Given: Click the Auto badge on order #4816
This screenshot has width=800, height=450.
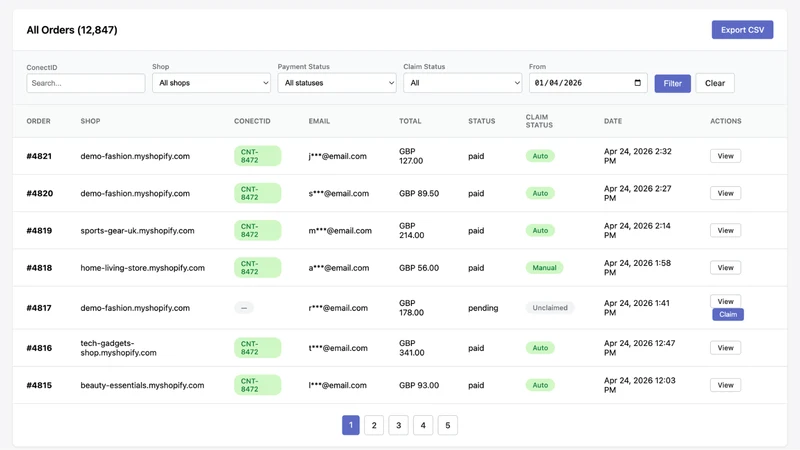Looking at the screenshot, I should pos(540,348).
